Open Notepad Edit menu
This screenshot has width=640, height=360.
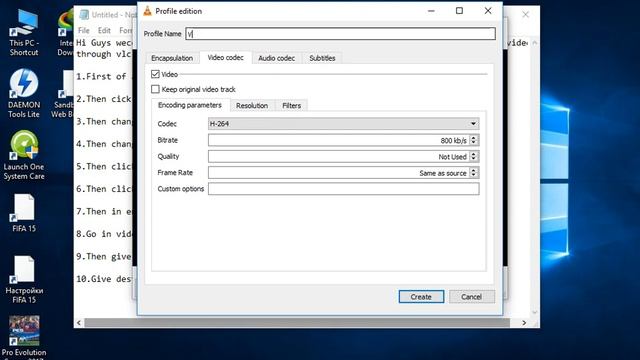pyautogui.click(x=104, y=30)
